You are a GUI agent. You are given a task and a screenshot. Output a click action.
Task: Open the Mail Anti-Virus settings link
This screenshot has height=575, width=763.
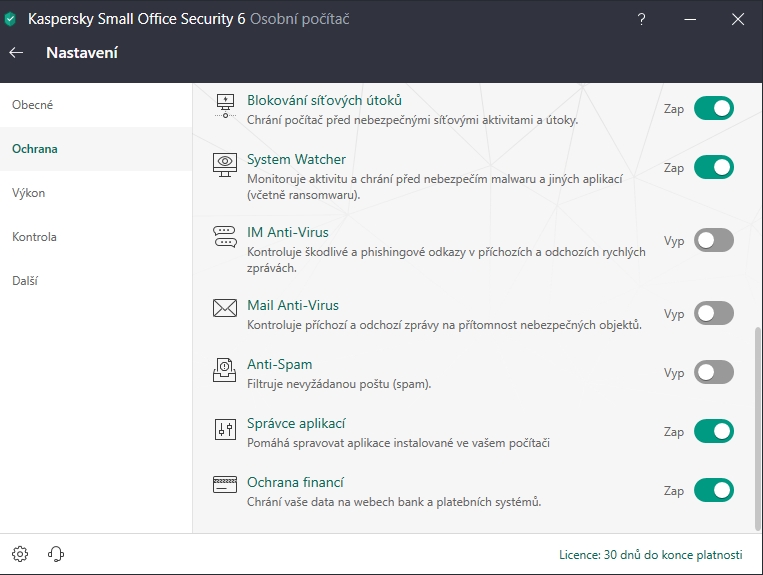293,305
